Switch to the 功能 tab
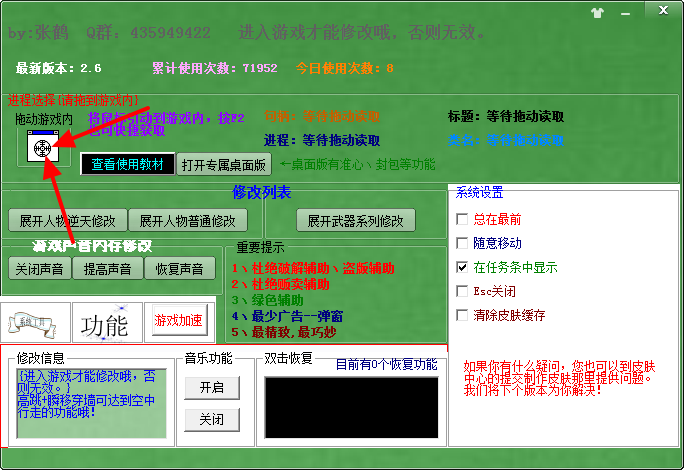The width and height of the screenshot is (684, 470). [107, 322]
